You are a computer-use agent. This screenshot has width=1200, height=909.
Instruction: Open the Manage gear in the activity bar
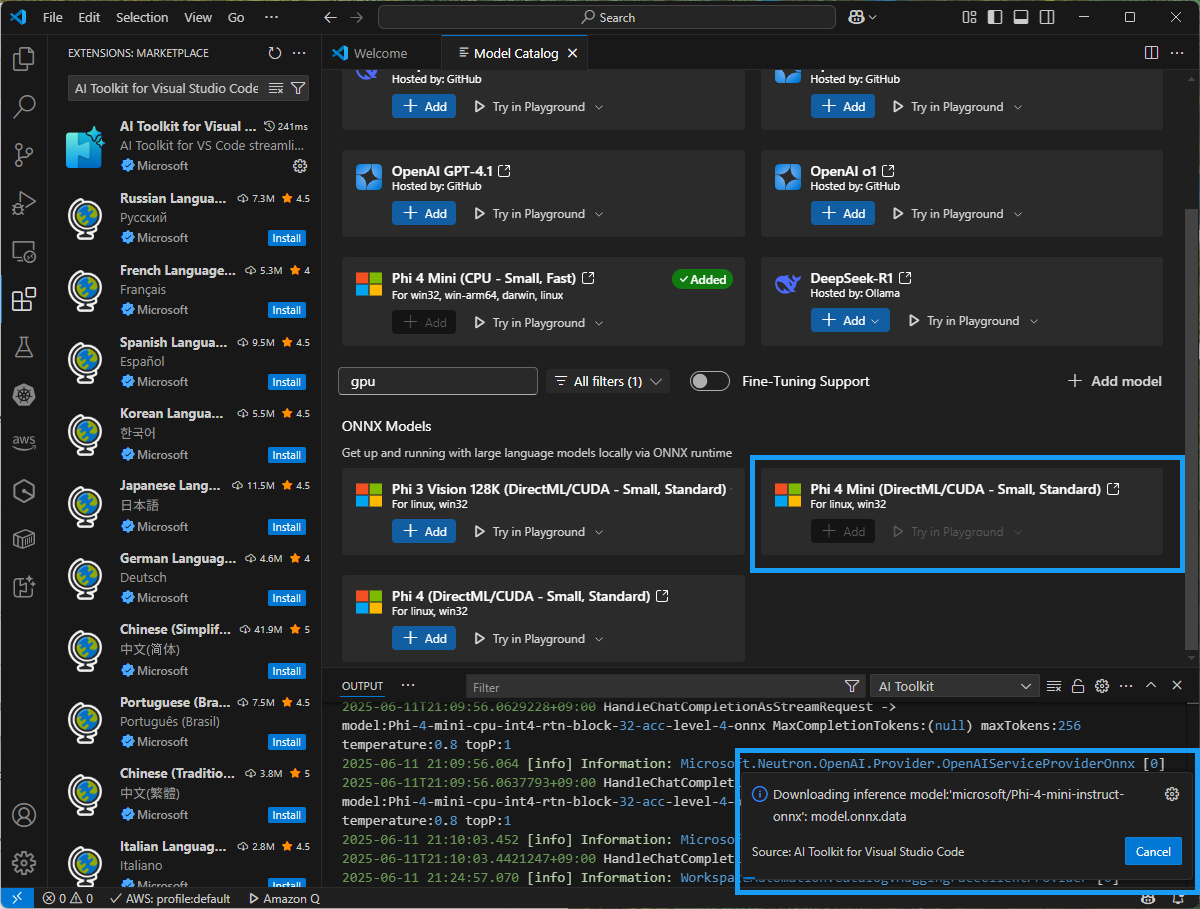coord(24,862)
